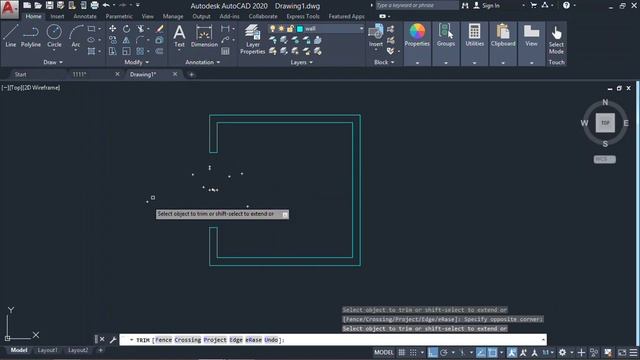Activate the Stretch tool
Viewport: 640px width, 360px height.
(112, 51)
